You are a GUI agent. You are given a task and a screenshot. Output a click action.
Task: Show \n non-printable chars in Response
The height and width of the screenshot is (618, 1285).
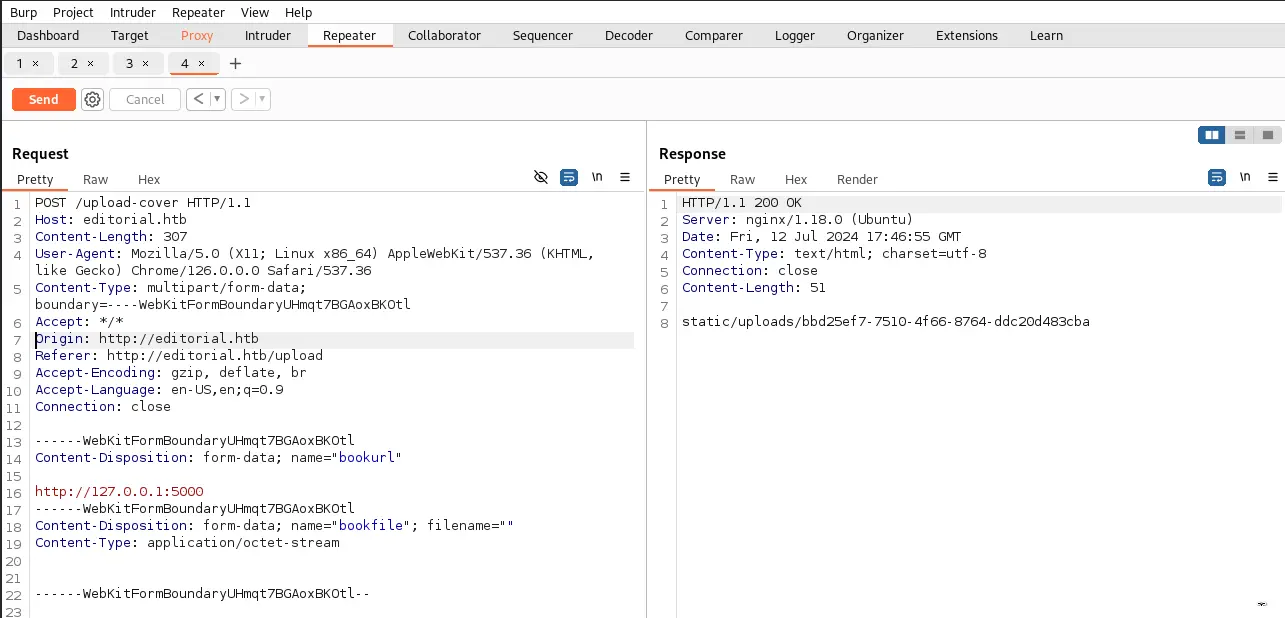(x=1245, y=177)
